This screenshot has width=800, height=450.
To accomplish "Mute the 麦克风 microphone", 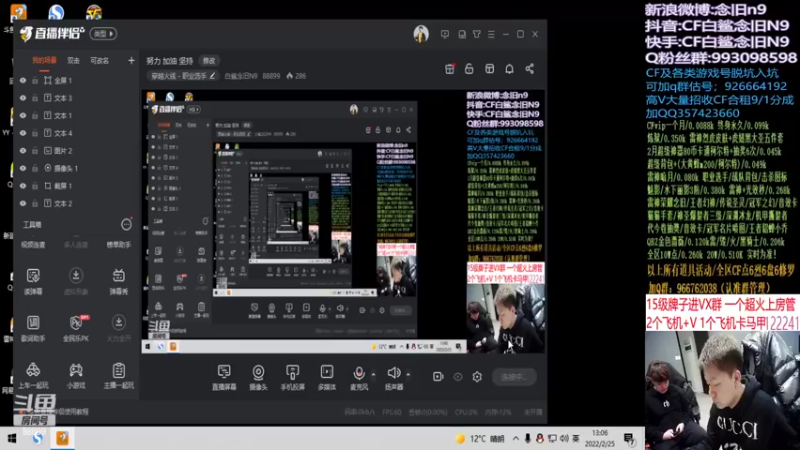I will [359, 378].
